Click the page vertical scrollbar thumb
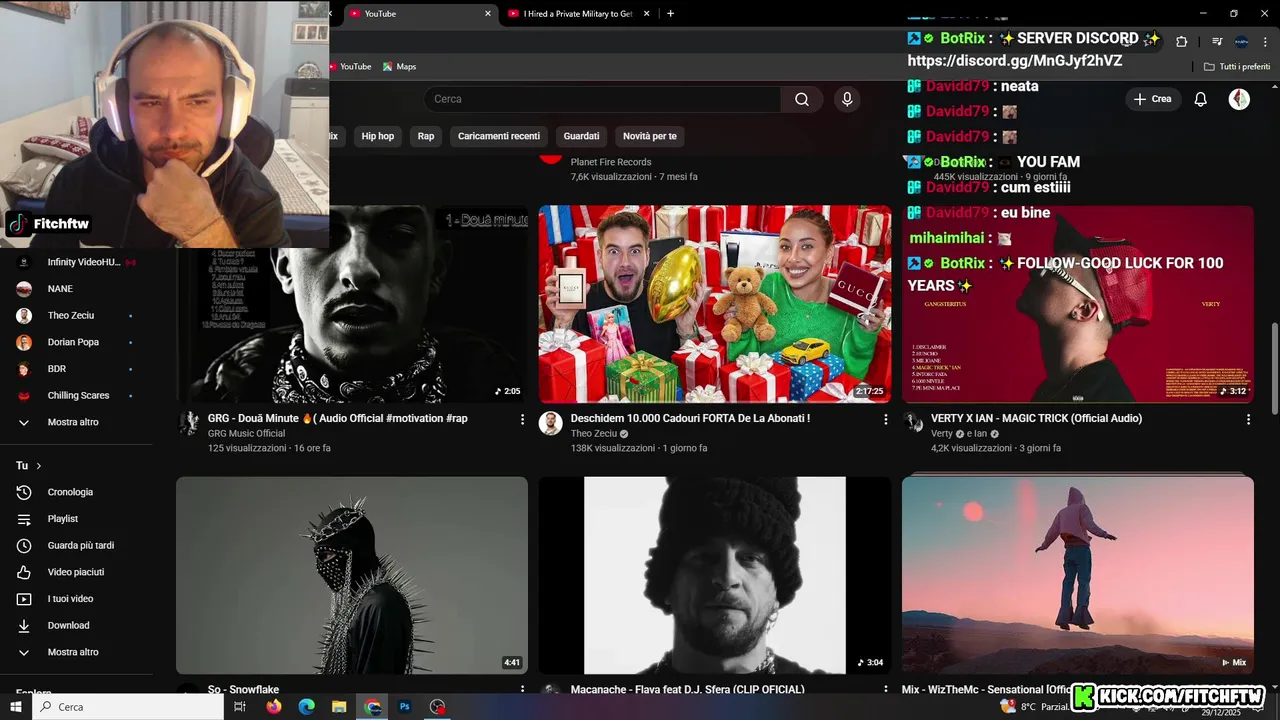 [x=1274, y=369]
